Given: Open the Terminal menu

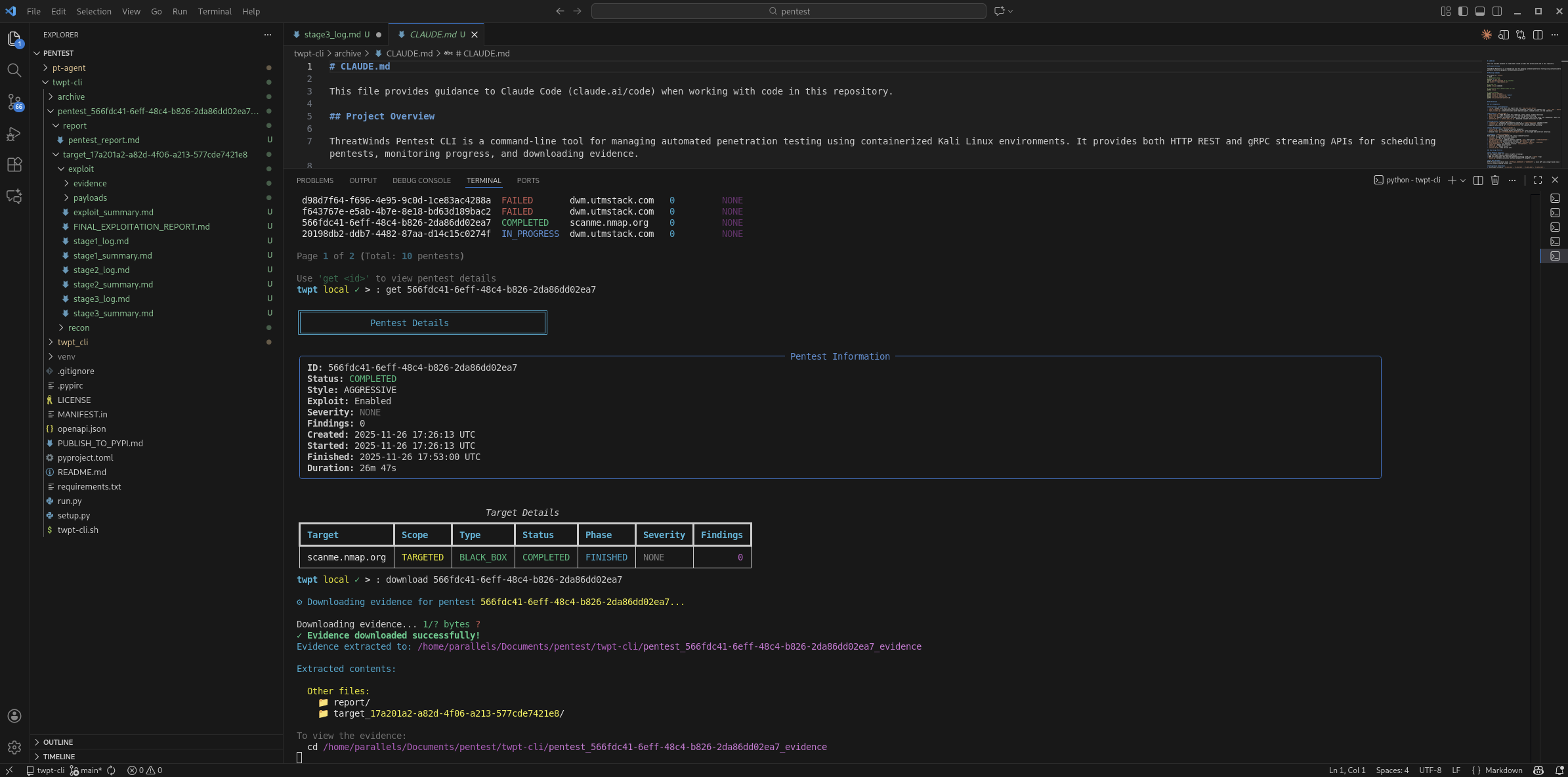Looking at the screenshot, I should click(215, 11).
